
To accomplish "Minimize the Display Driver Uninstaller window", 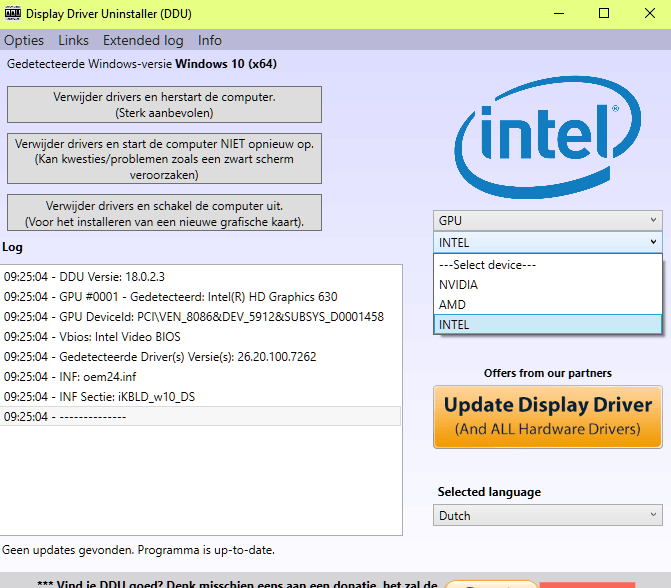I will [557, 14].
